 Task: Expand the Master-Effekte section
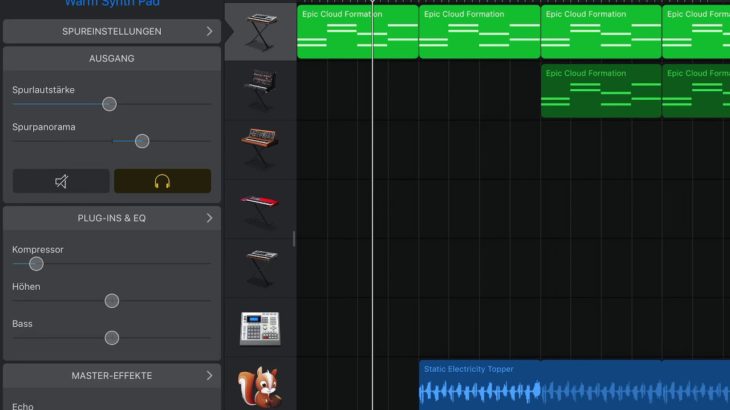coord(112,376)
